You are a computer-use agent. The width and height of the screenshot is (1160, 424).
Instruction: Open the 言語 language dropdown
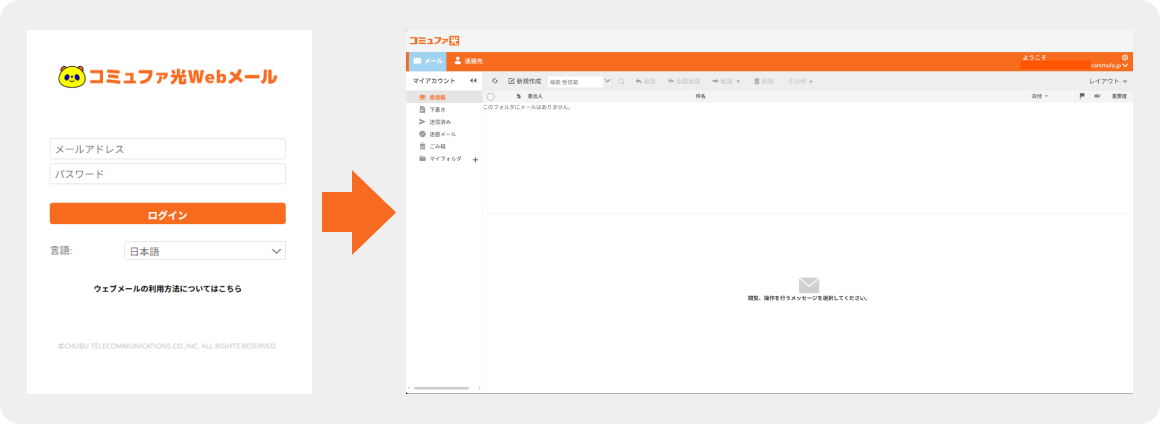coord(205,251)
